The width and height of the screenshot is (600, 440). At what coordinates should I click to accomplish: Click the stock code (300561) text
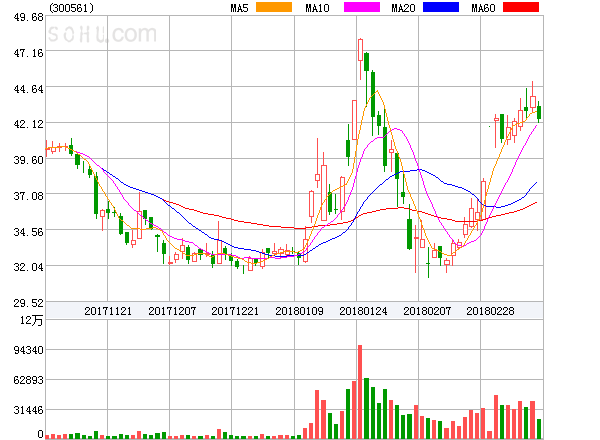(71, 8)
